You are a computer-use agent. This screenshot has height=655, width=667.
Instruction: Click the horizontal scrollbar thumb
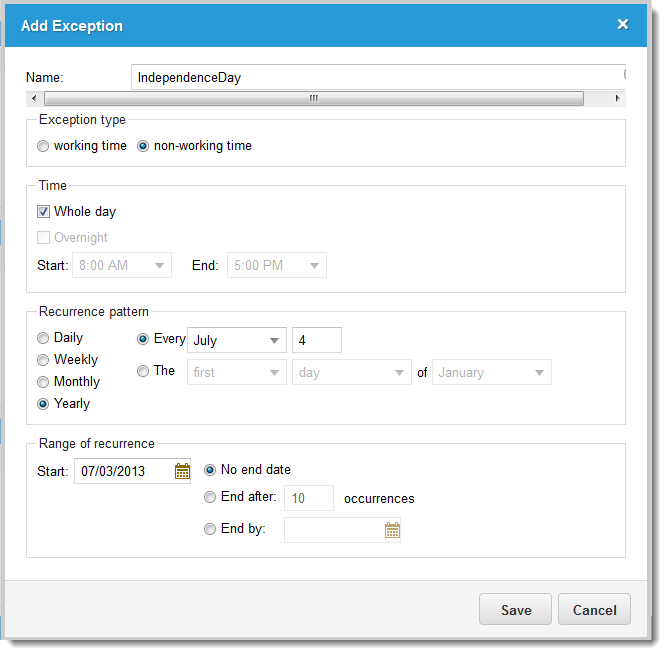(314, 99)
